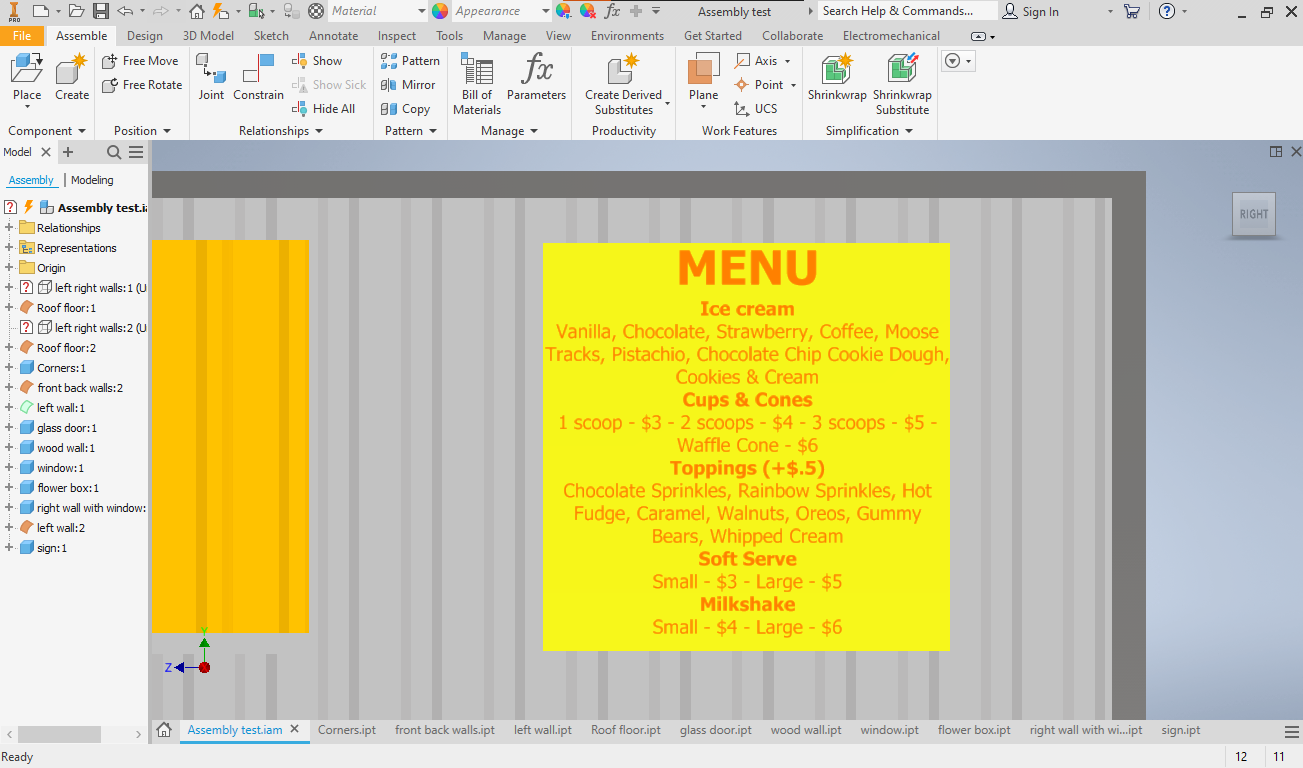1303x768 pixels.
Task: Save the assembly with the floppy disk icon
Action: (101, 11)
